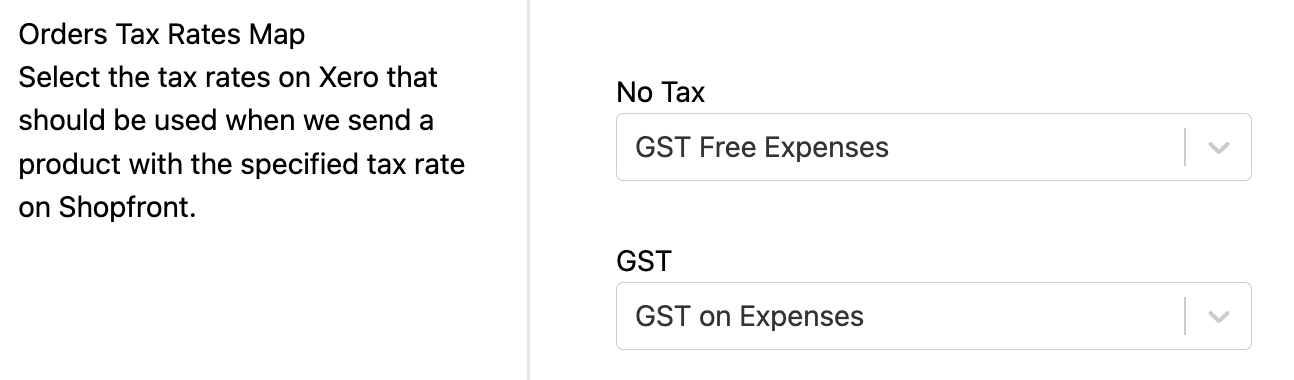Click the separator line inside GST dropdown
This screenshot has width=1294, height=380.
pyautogui.click(x=1185, y=317)
